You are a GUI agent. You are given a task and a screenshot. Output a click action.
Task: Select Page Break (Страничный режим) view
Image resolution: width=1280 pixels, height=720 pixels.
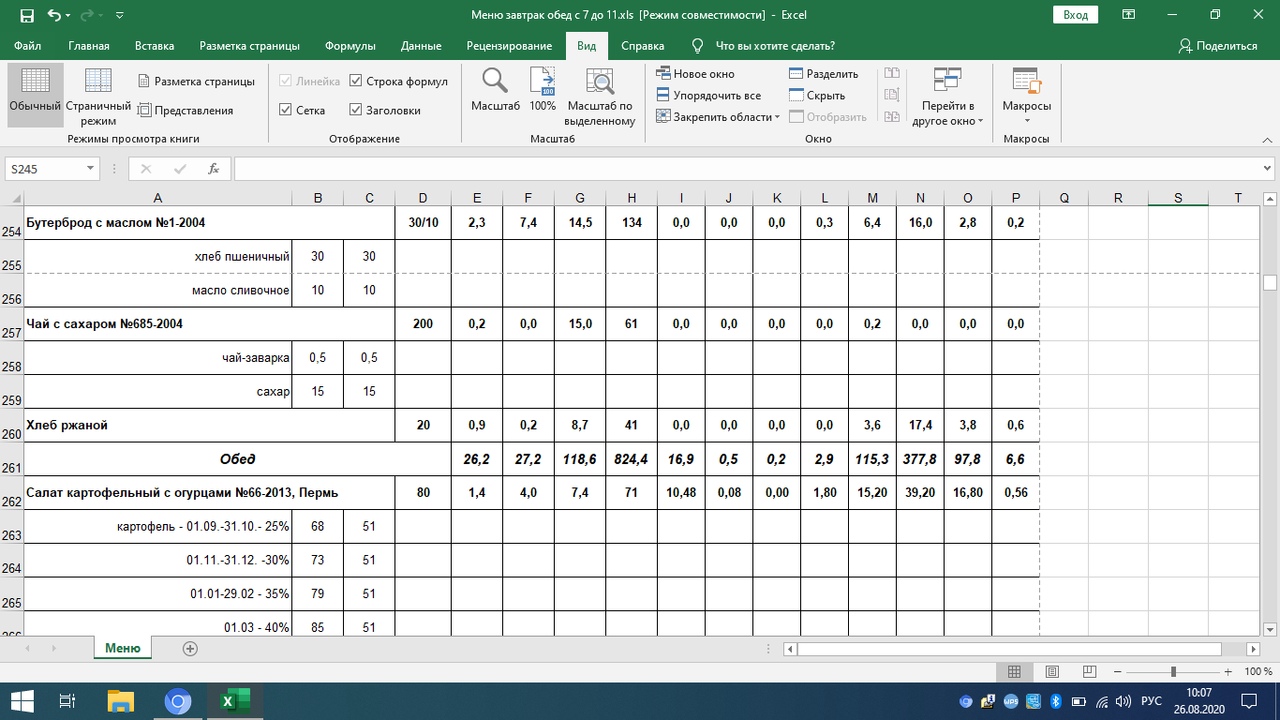(x=98, y=96)
